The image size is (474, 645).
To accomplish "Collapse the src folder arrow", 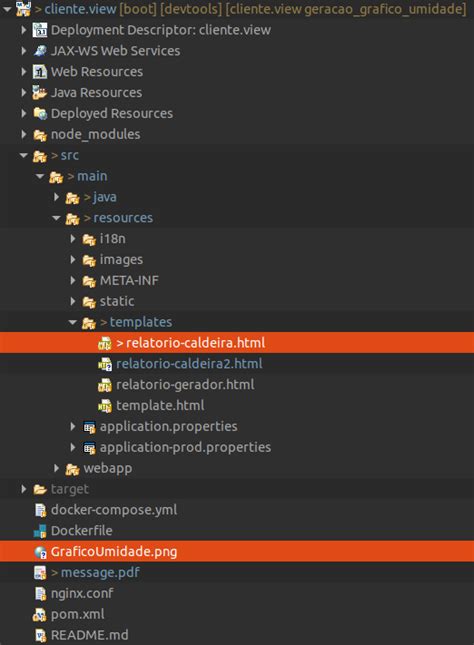I will (x=23, y=155).
